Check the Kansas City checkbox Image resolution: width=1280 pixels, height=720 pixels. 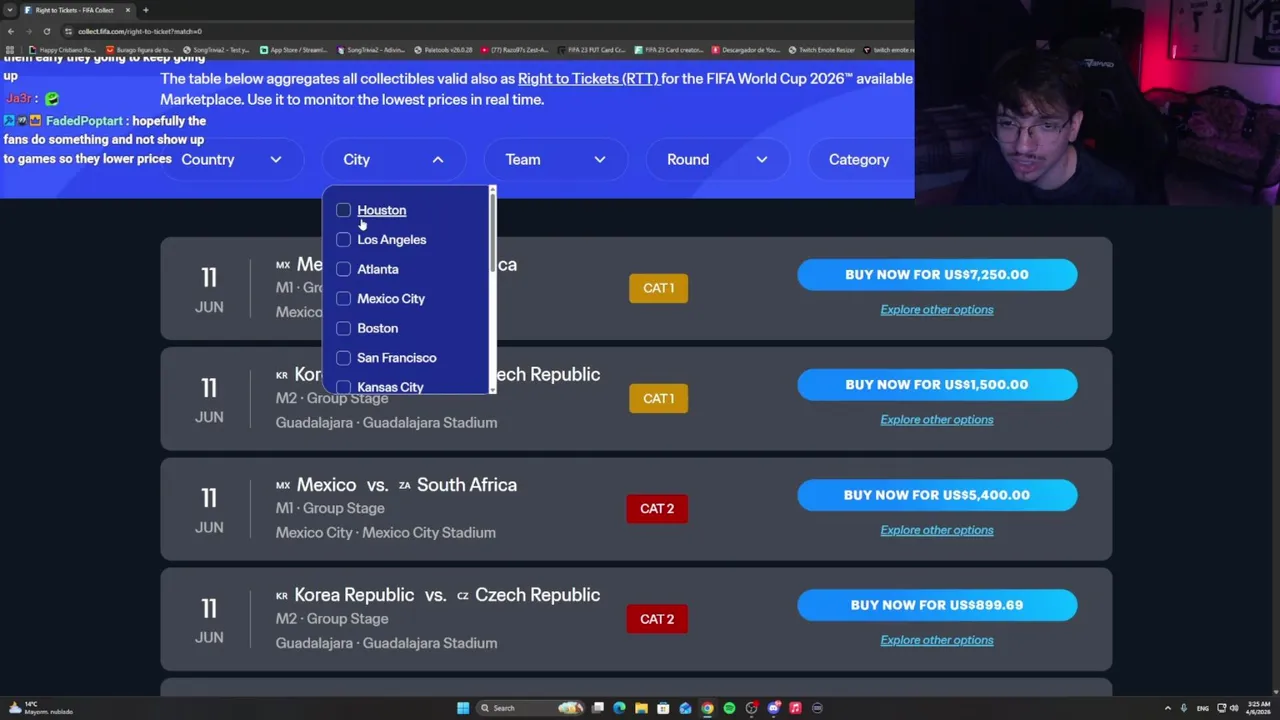(343, 387)
